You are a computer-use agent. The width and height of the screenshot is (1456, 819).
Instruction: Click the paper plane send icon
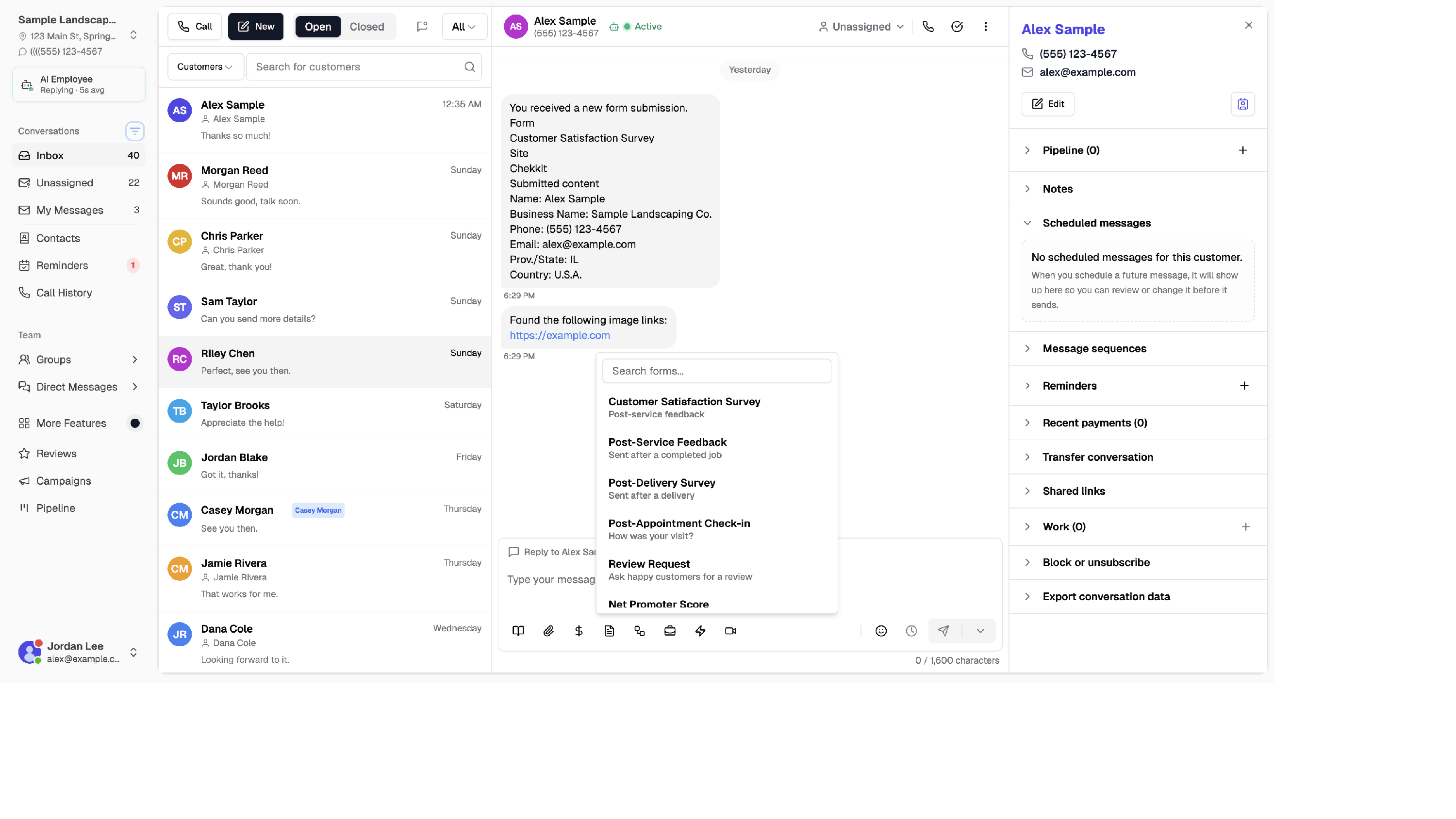[943, 631]
